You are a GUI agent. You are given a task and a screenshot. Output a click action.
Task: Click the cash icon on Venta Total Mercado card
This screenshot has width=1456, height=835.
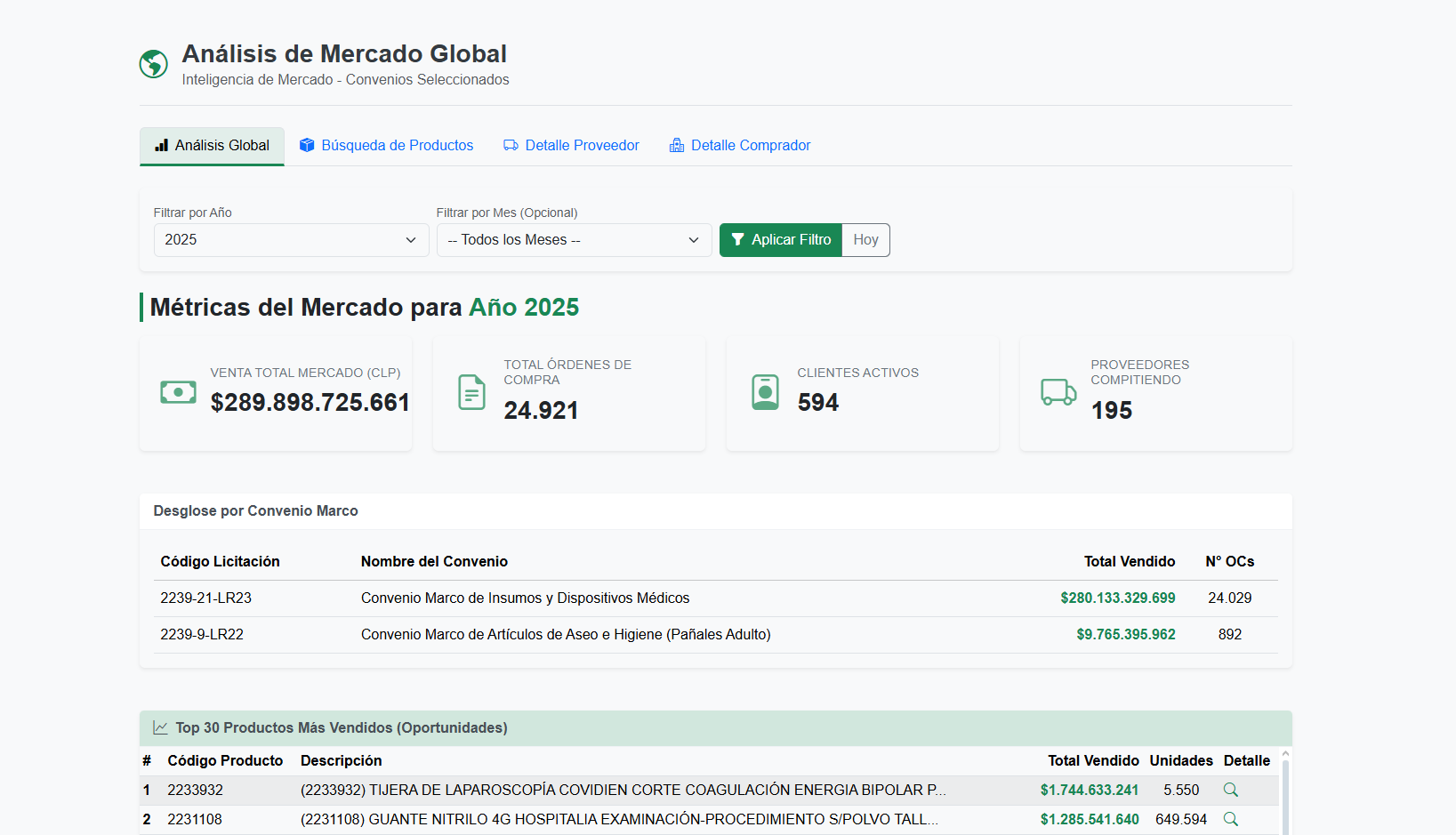177,391
